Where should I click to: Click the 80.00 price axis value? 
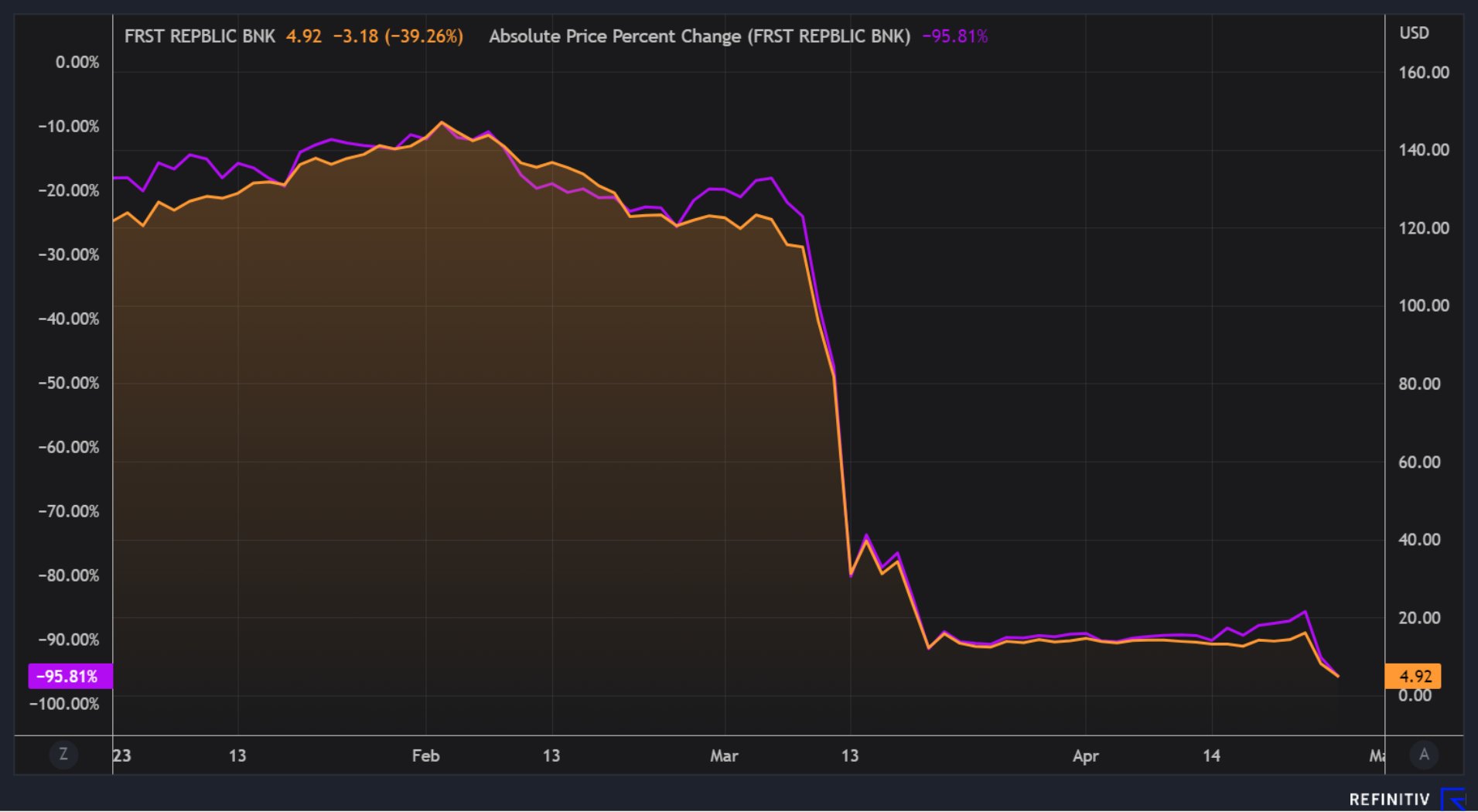click(1419, 384)
